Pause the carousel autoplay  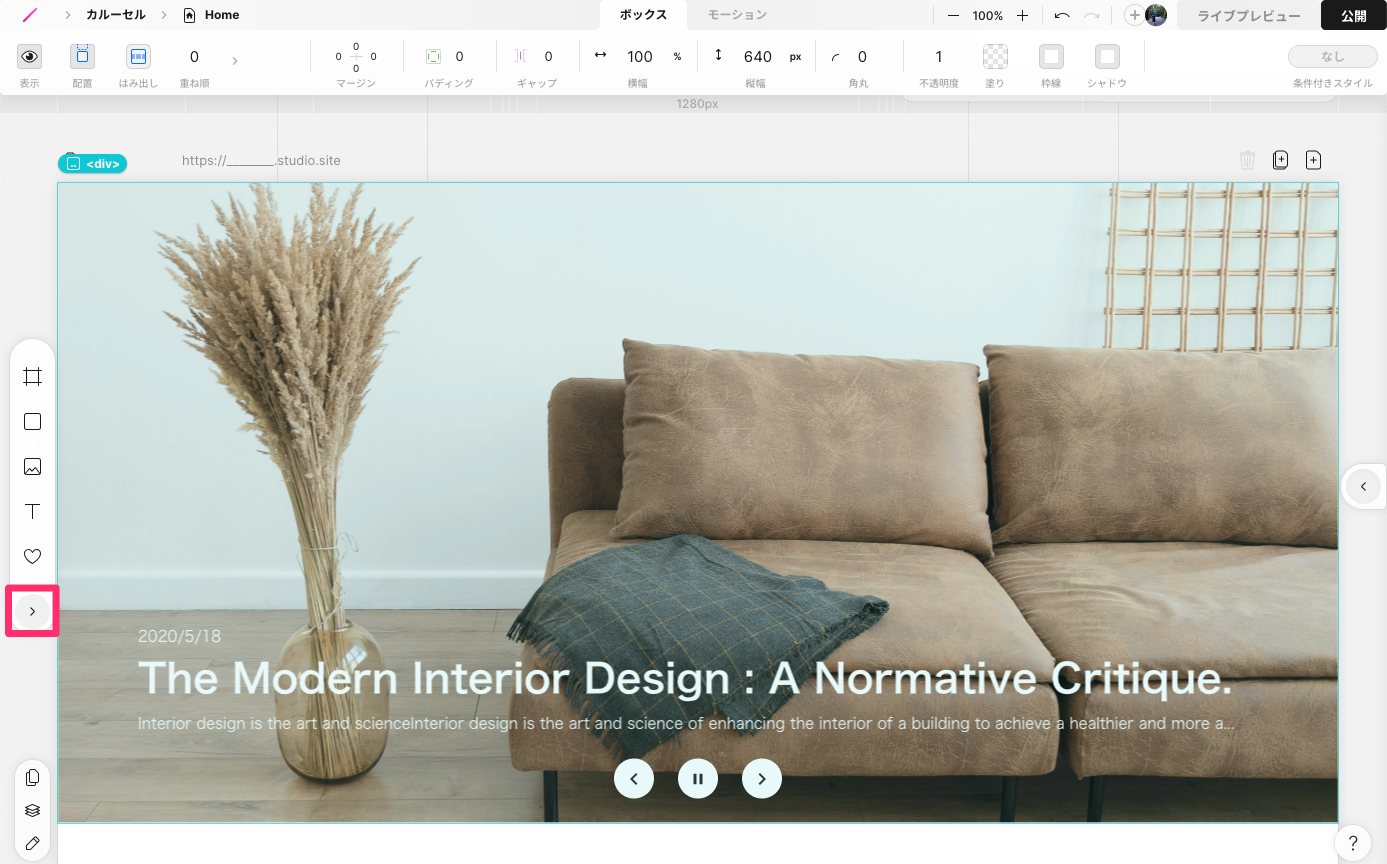click(698, 778)
